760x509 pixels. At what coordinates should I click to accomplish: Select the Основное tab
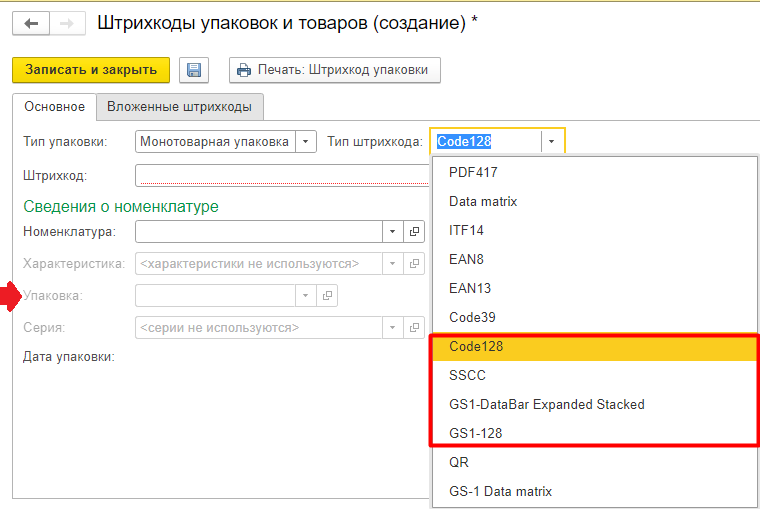(x=54, y=107)
